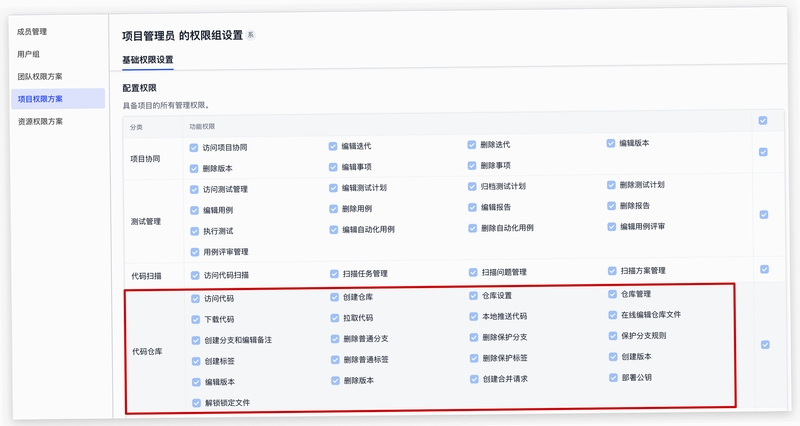
Task: Toggle the 编辑事项 checkbox
Action: 333,167
